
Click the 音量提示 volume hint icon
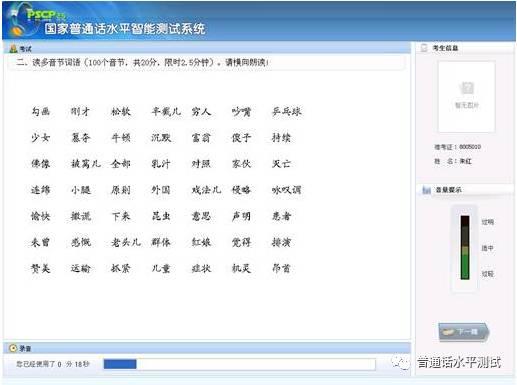coord(427,190)
